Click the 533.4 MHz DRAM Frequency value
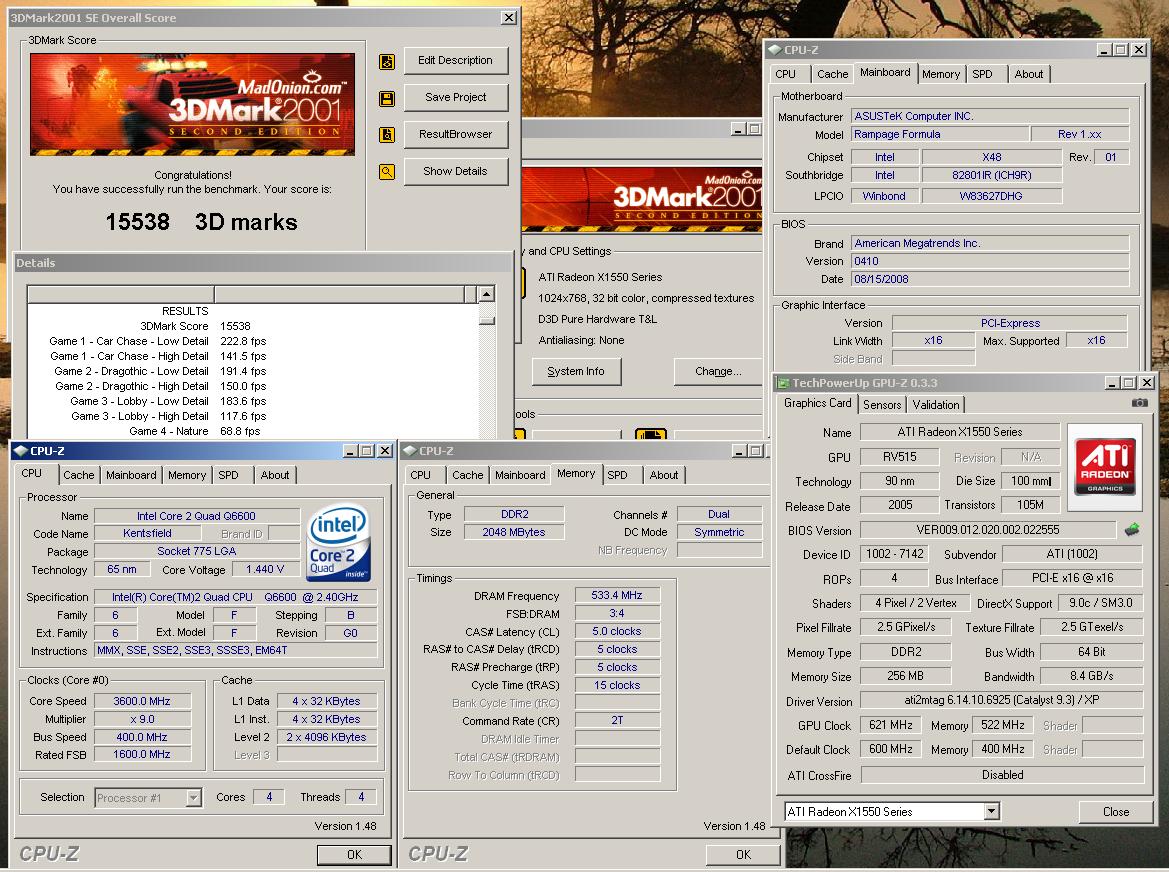This screenshot has width=1169, height=872. point(617,595)
